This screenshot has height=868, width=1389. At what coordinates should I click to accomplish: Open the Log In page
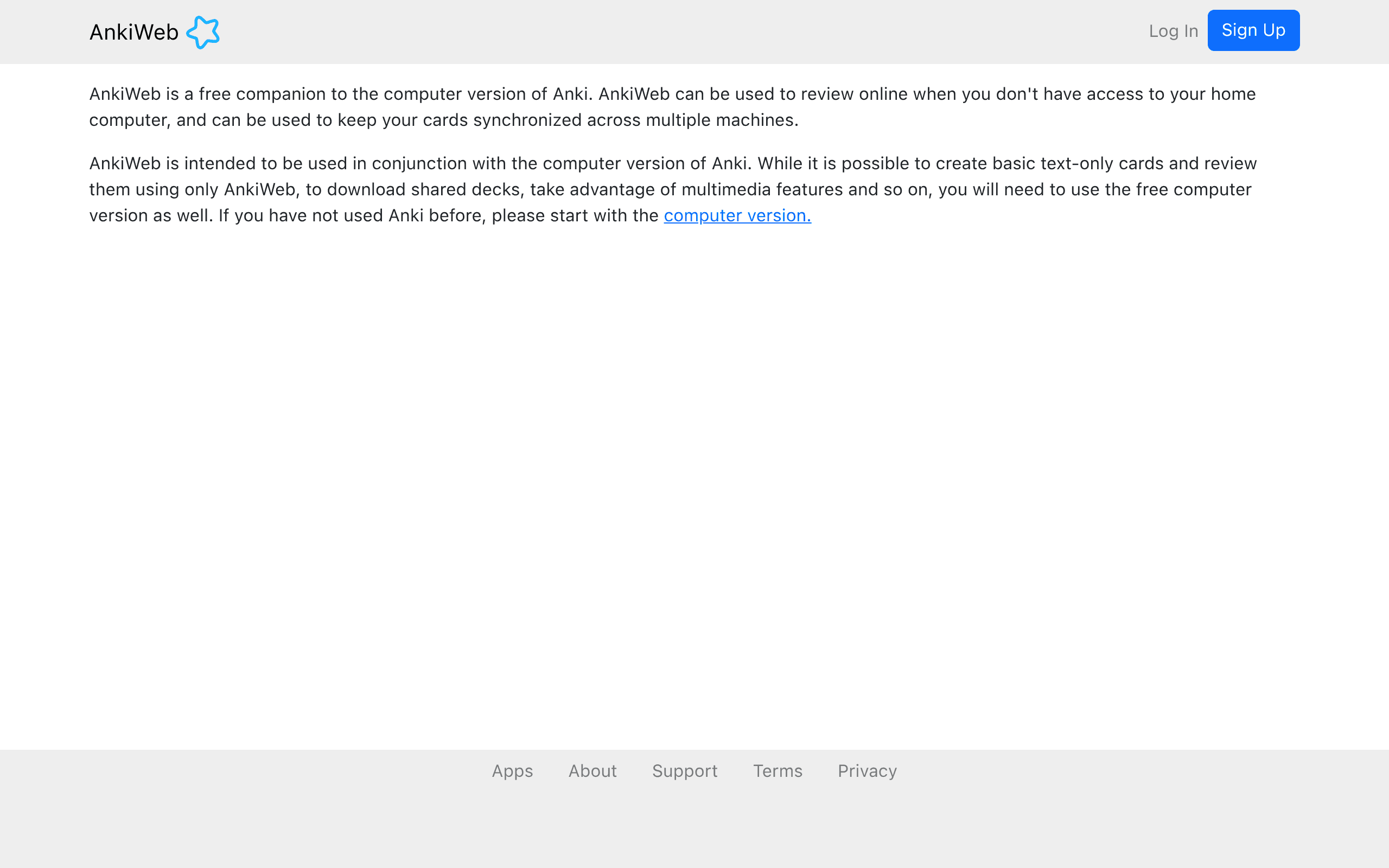pyautogui.click(x=1173, y=31)
